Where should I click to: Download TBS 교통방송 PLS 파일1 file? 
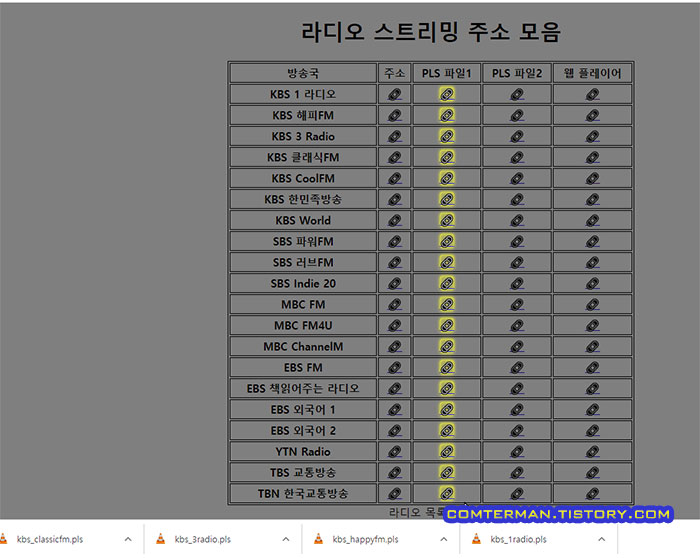[x=447, y=473]
